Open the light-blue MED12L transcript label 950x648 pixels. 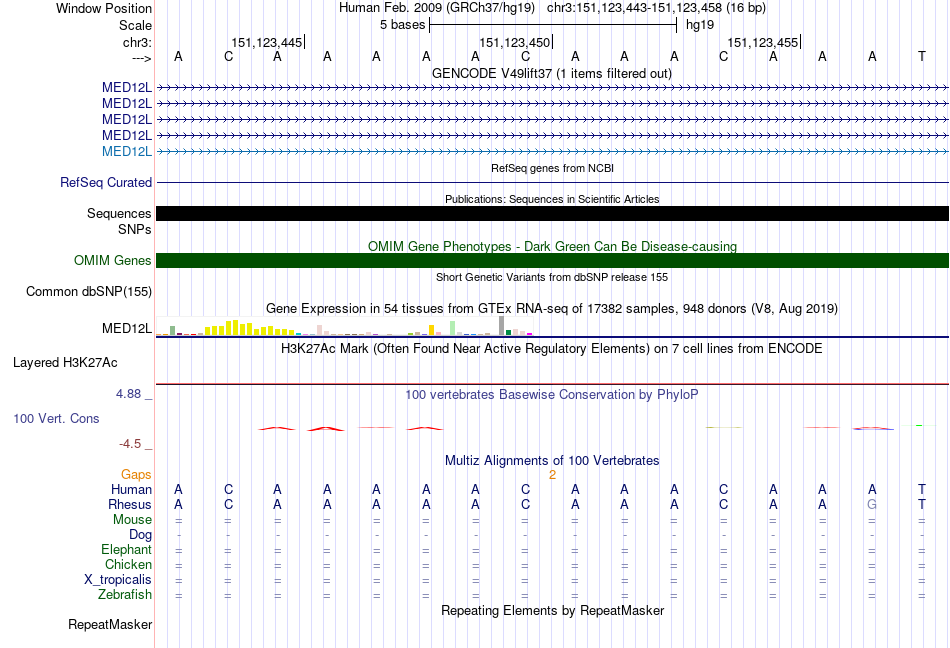pos(127,151)
